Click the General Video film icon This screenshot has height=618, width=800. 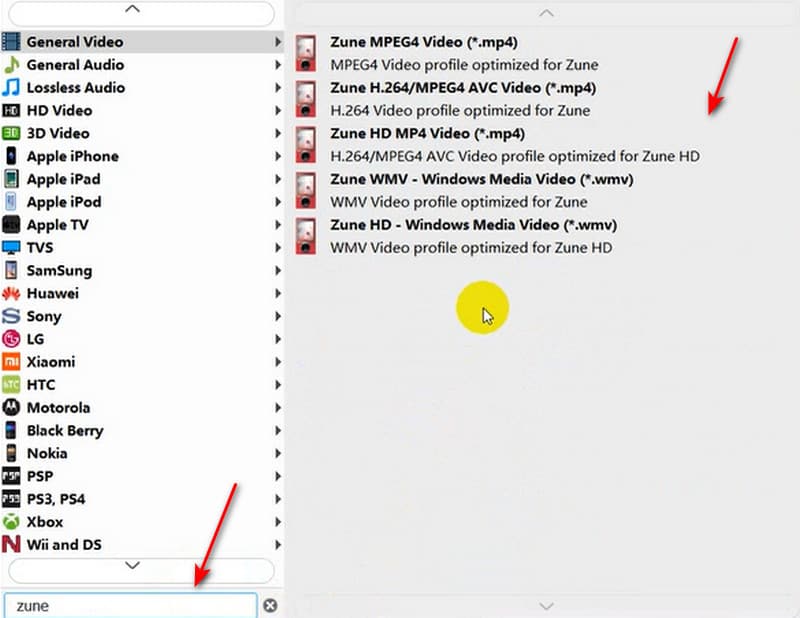[x=11, y=42]
